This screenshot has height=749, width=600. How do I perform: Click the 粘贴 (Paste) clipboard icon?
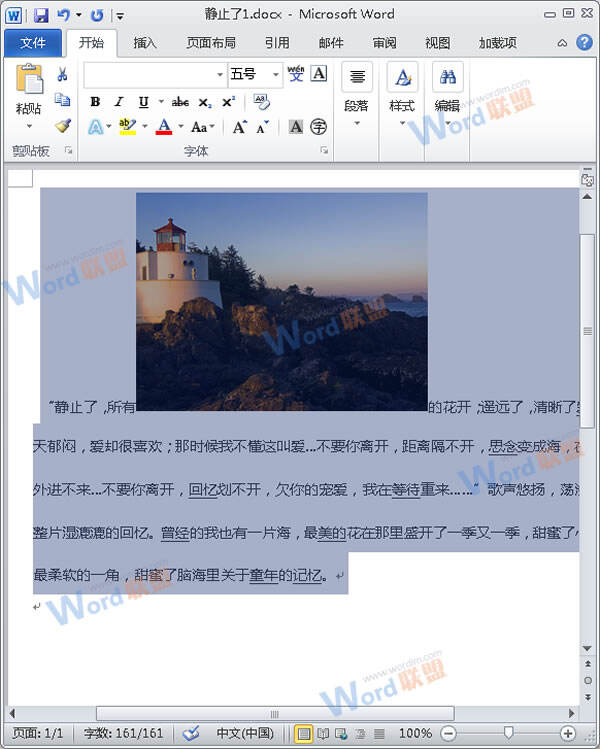tap(29, 78)
